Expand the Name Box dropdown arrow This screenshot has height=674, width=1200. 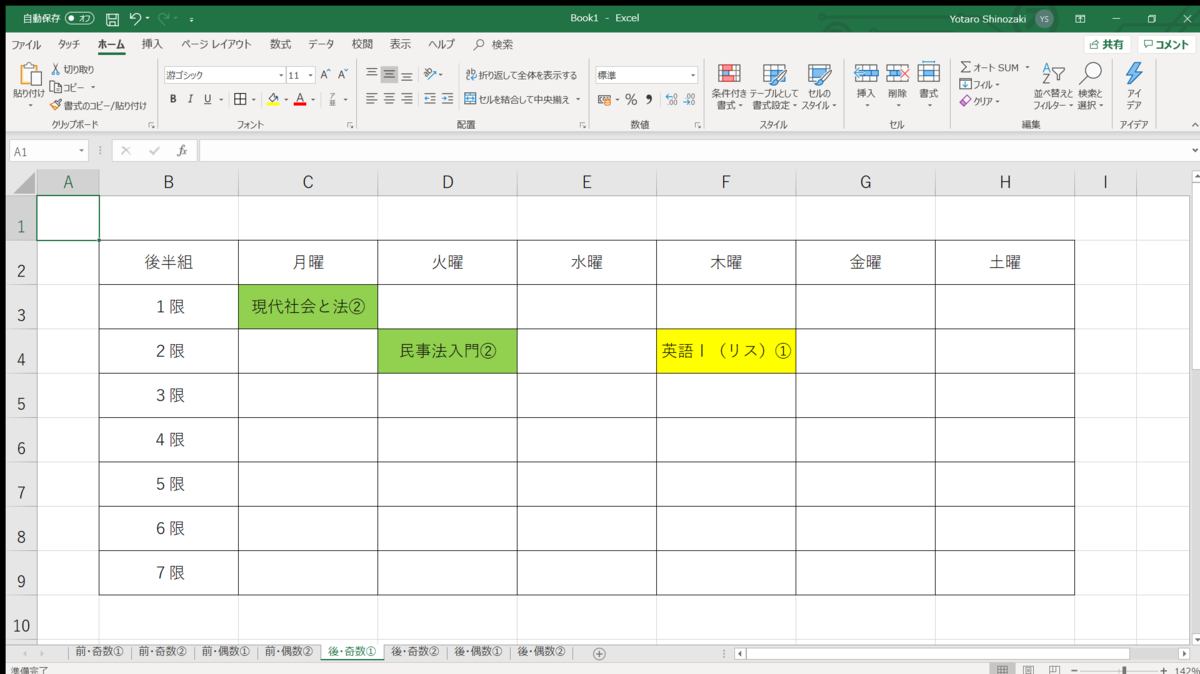coord(81,151)
